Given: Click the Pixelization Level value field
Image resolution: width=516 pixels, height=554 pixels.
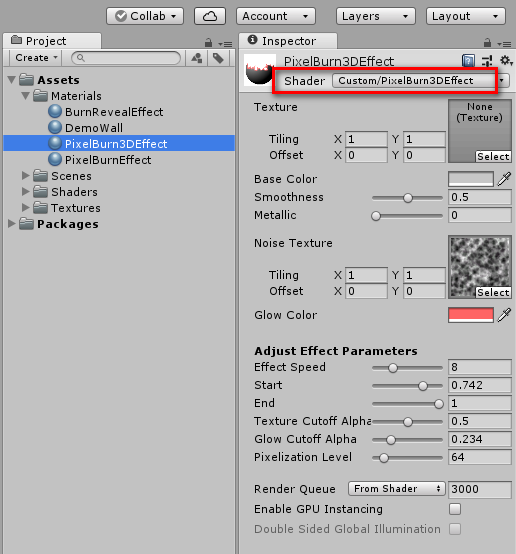Looking at the screenshot, I should pos(480,457).
